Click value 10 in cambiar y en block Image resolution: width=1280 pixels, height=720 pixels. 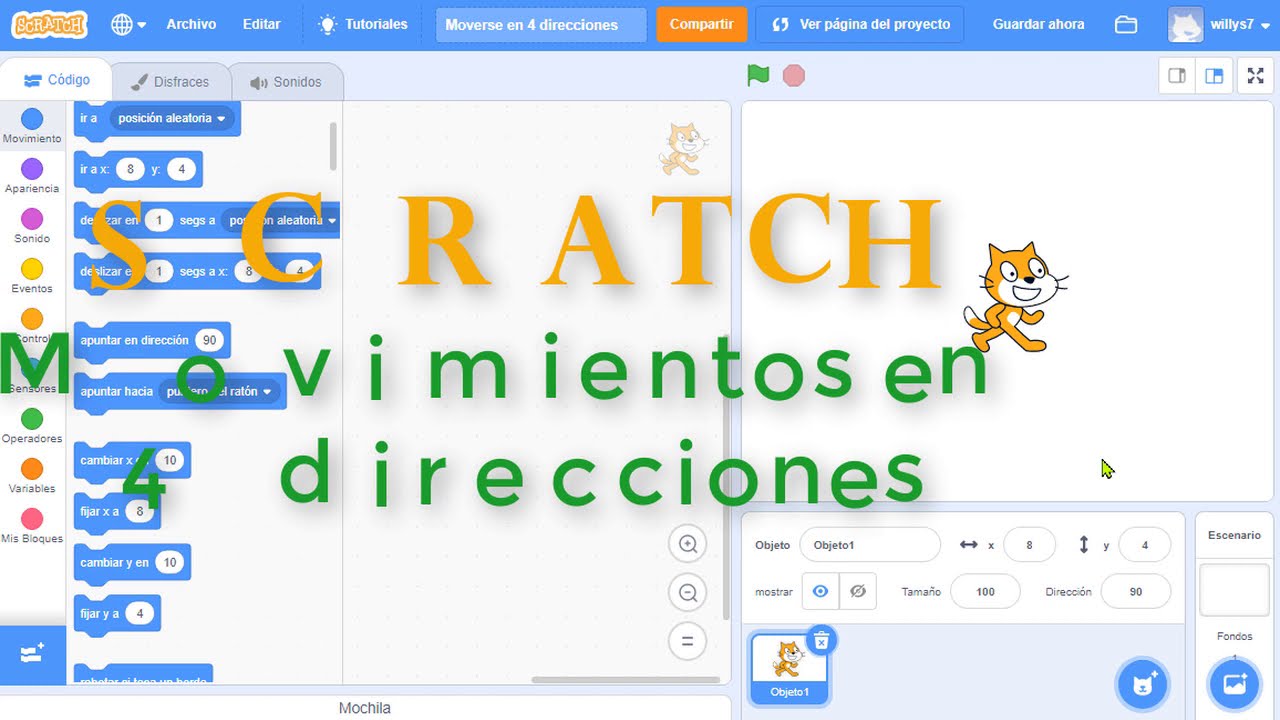click(169, 562)
